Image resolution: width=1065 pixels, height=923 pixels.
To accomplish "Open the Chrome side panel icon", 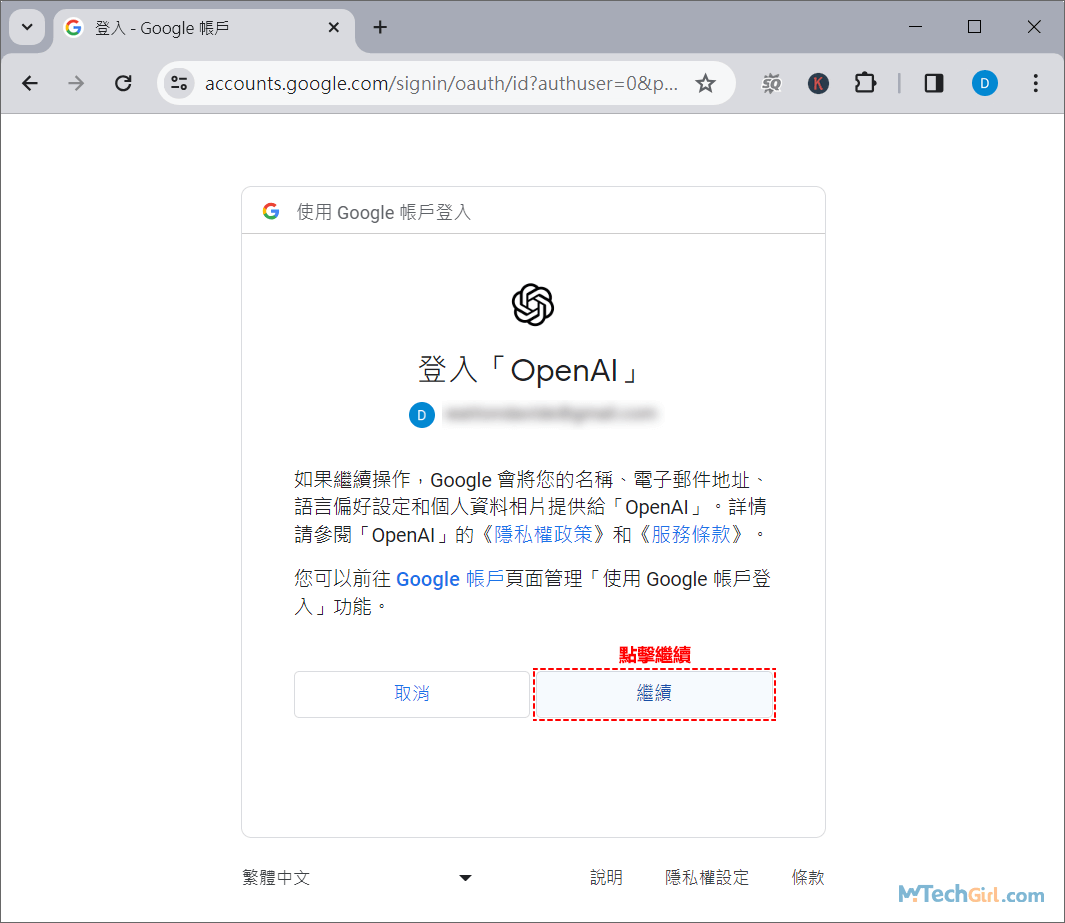I will pos(933,83).
